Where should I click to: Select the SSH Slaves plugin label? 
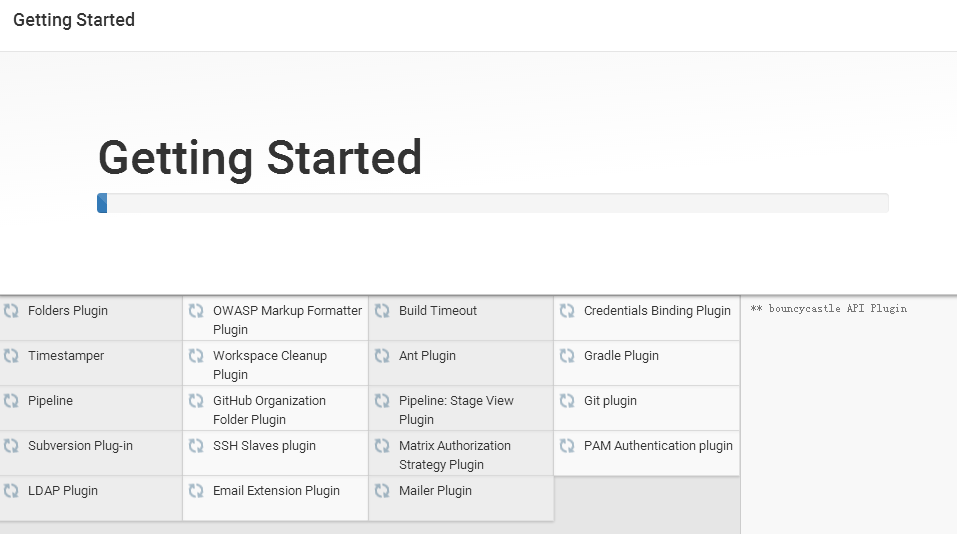pyautogui.click(x=264, y=446)
